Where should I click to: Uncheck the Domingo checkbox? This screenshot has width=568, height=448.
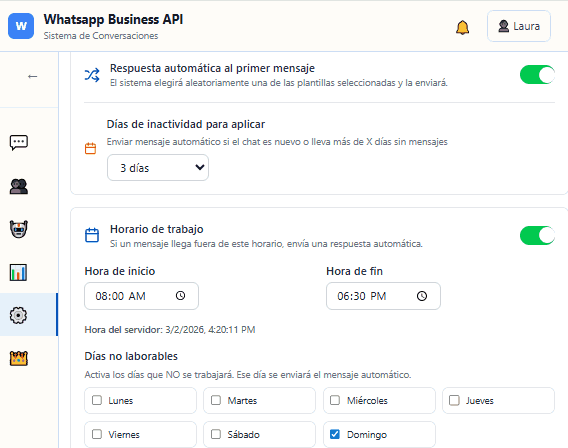[x=335, y=434]
